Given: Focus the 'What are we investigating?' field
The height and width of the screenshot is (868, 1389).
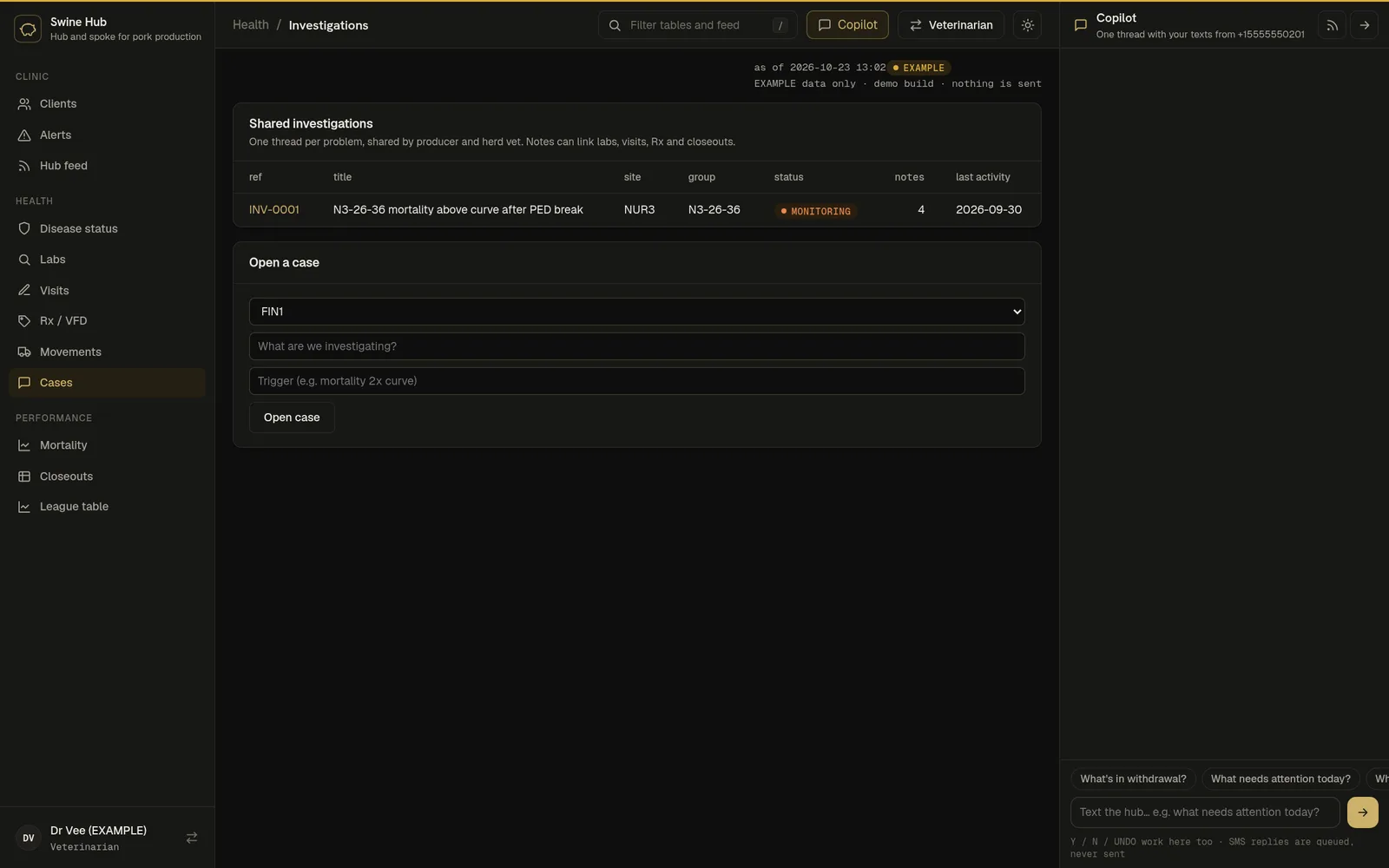Looking at the screenshot, I should coord(636,346).
